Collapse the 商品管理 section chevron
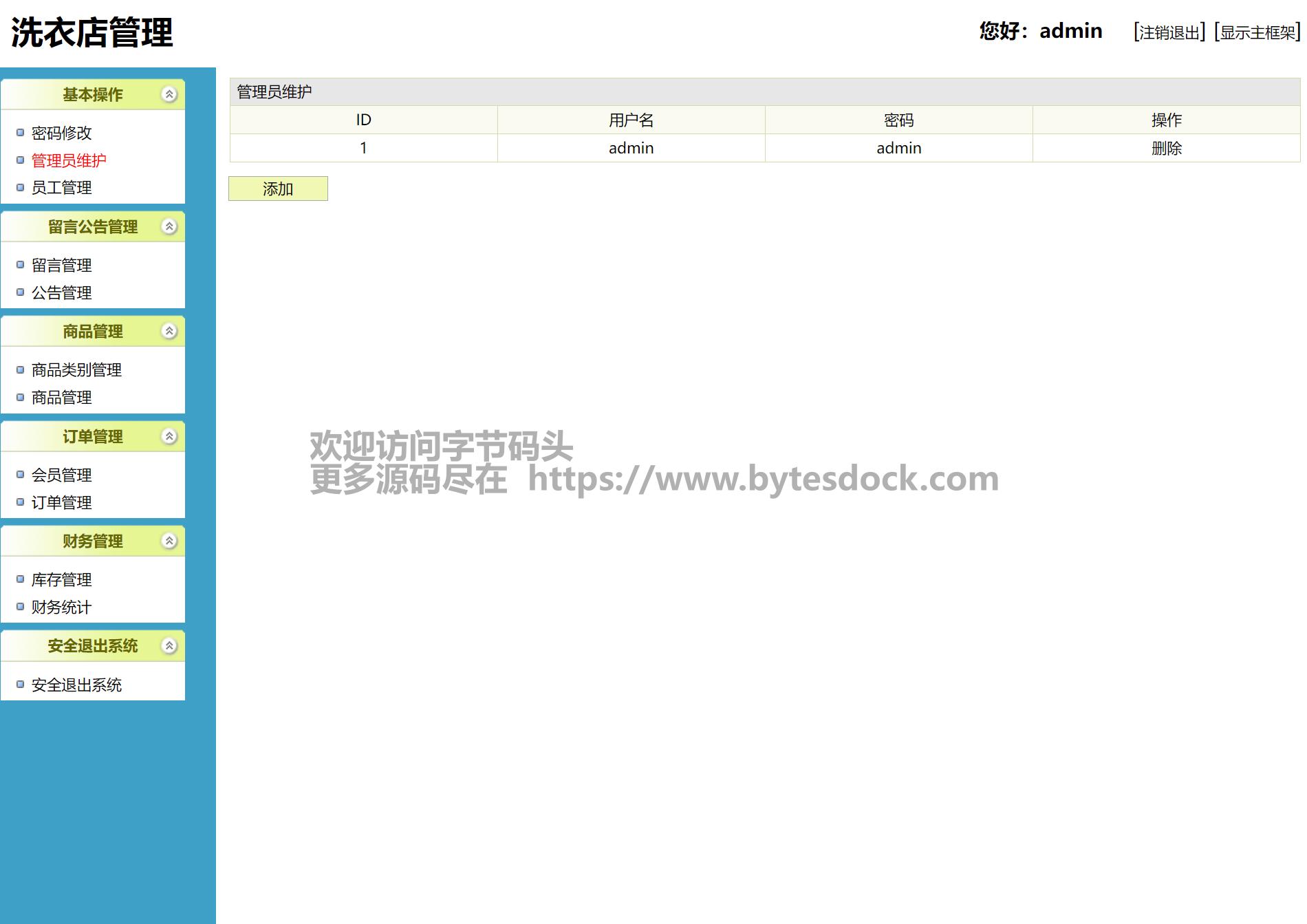The image size is (1307, 924). coord(169,331)
